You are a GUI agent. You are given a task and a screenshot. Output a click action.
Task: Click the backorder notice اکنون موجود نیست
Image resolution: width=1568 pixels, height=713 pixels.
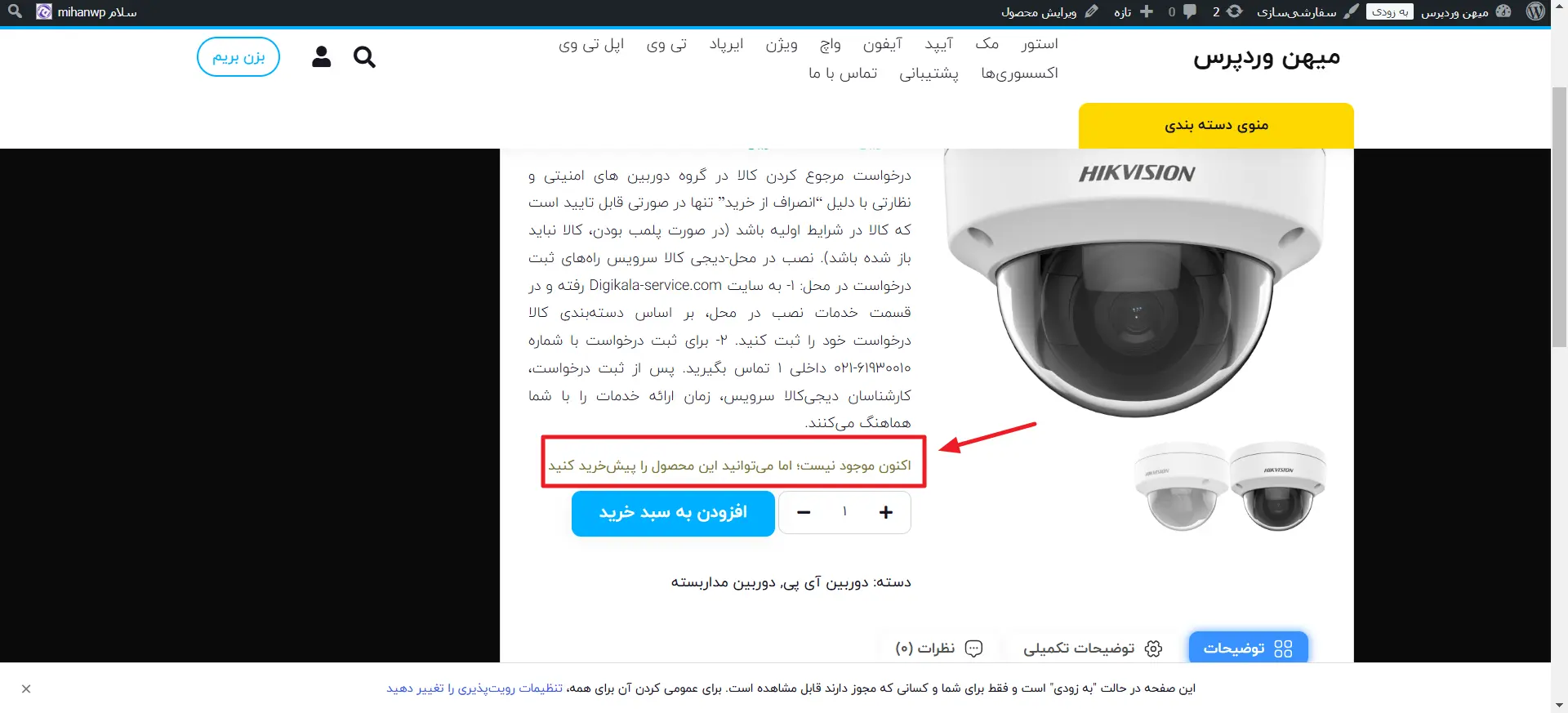729,466
